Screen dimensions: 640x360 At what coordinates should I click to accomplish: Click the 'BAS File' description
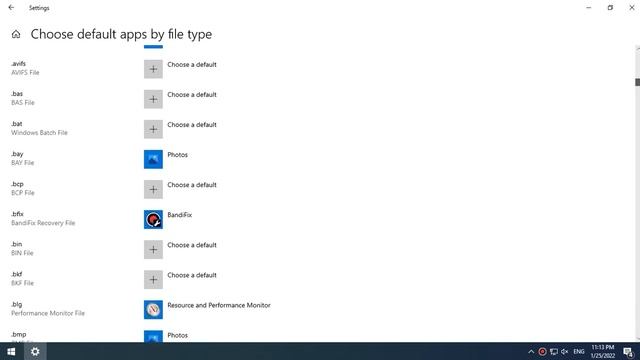22,102
